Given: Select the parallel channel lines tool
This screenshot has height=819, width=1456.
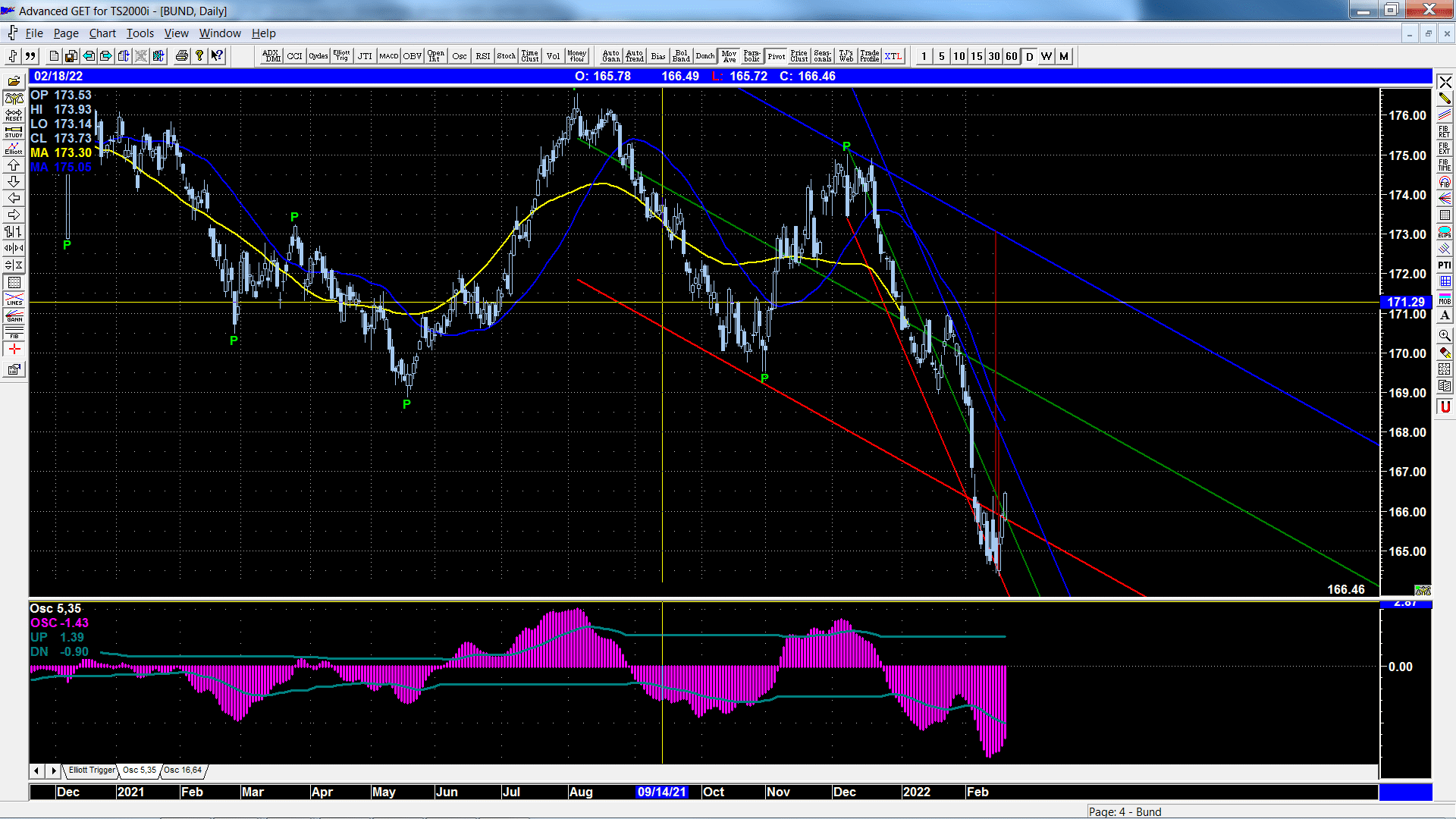Looking at the screenshot, I should tap(1445, 115).
